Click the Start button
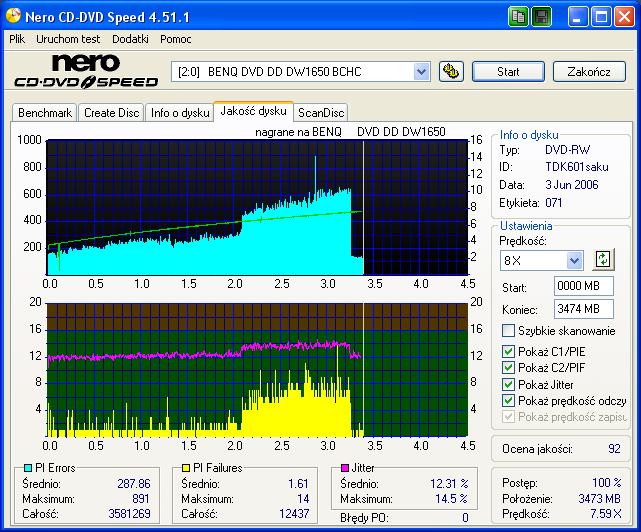Screen dimensions: 641x532 coord(508,72)
